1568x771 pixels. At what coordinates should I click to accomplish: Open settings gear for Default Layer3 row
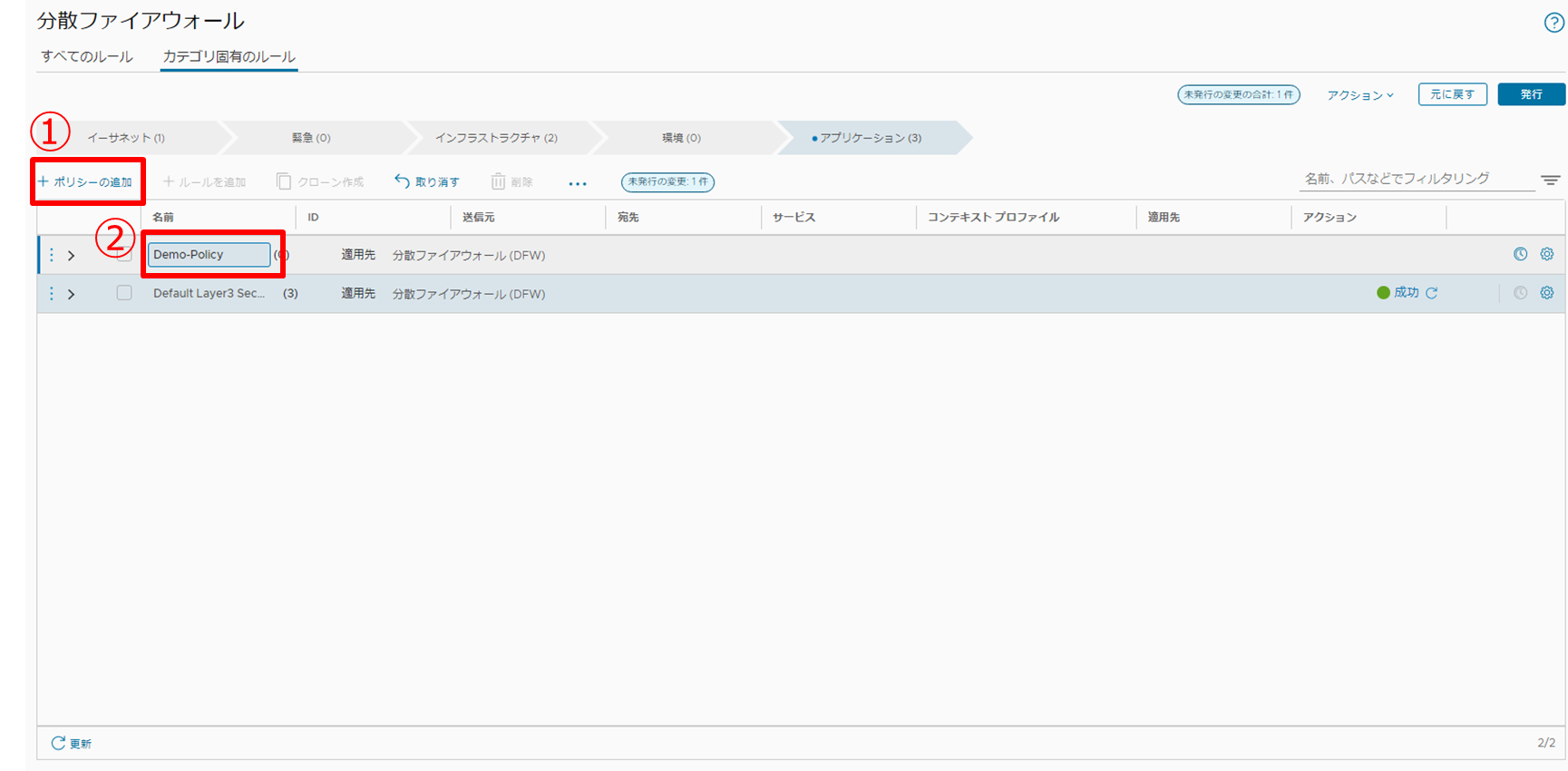(1546, 293)
